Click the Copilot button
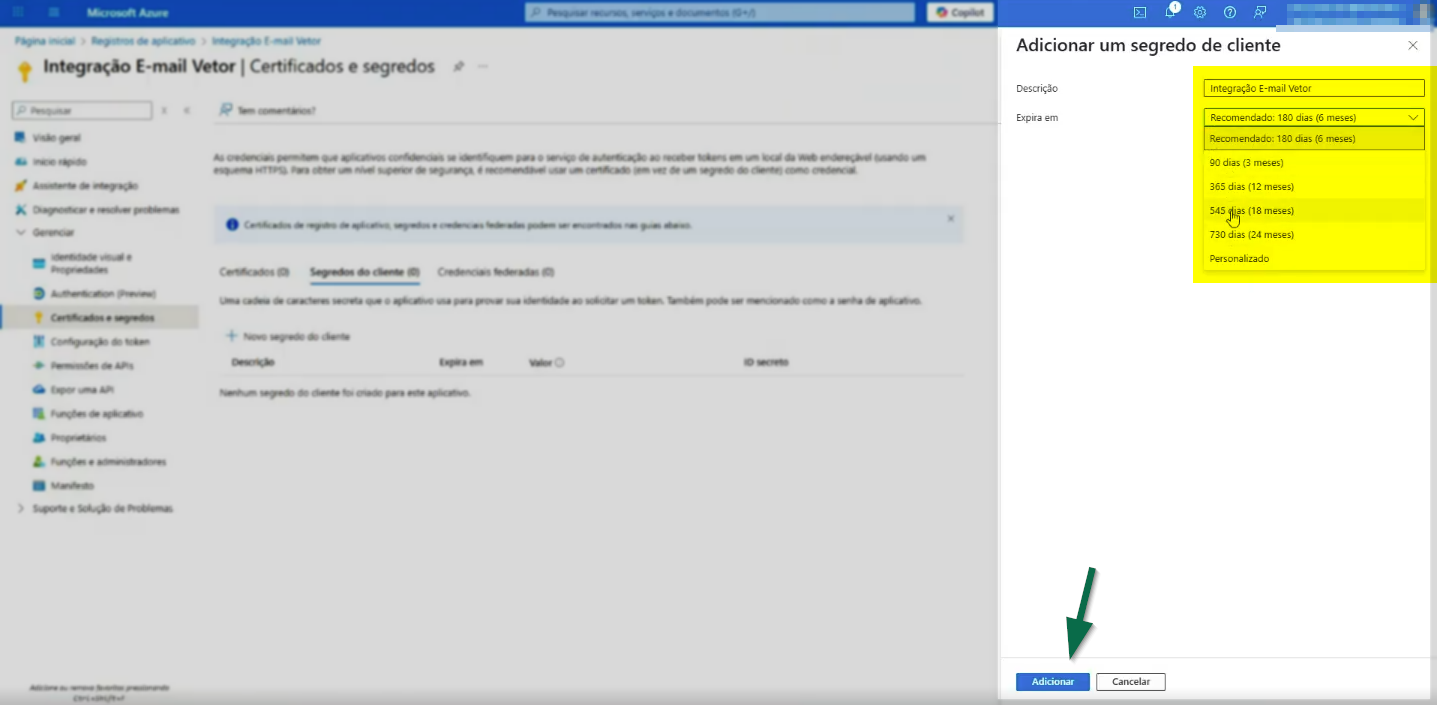 coord(960,12)
